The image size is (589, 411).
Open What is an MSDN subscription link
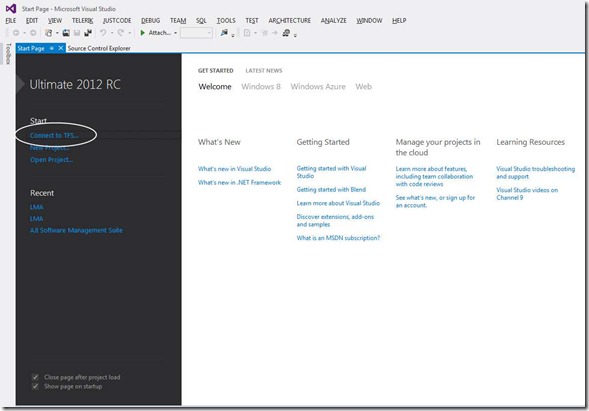(x=338, y=238)
